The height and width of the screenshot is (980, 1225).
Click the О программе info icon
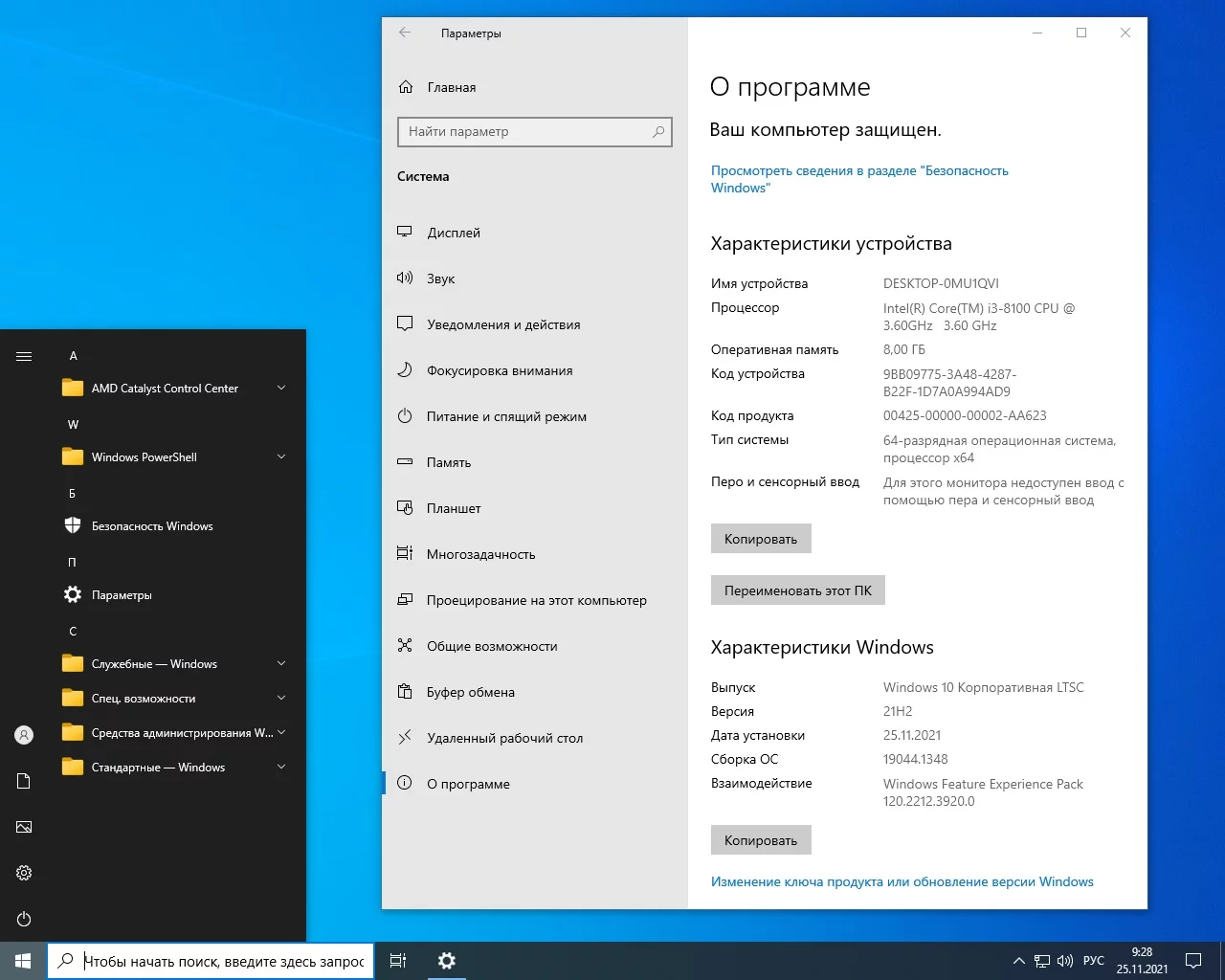405,784
